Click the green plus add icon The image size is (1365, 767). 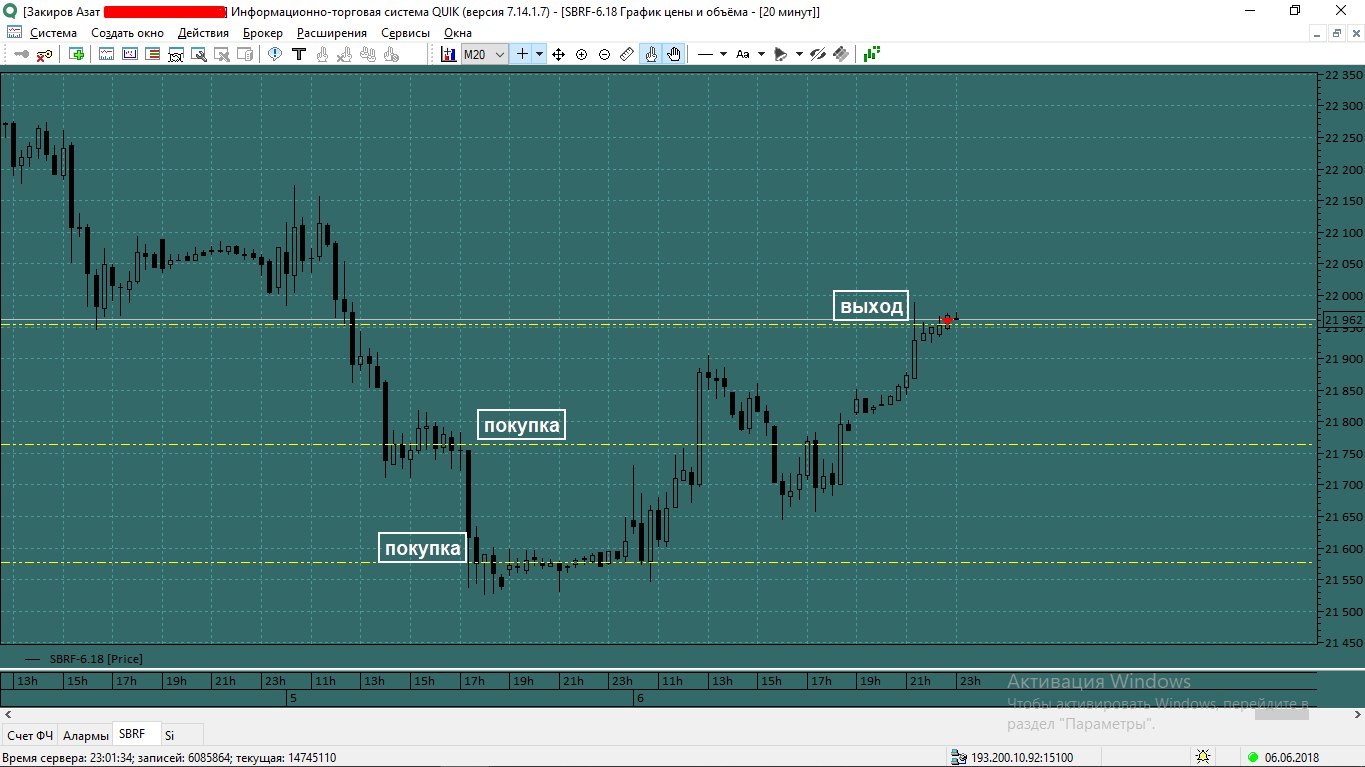tap(77, 54)
